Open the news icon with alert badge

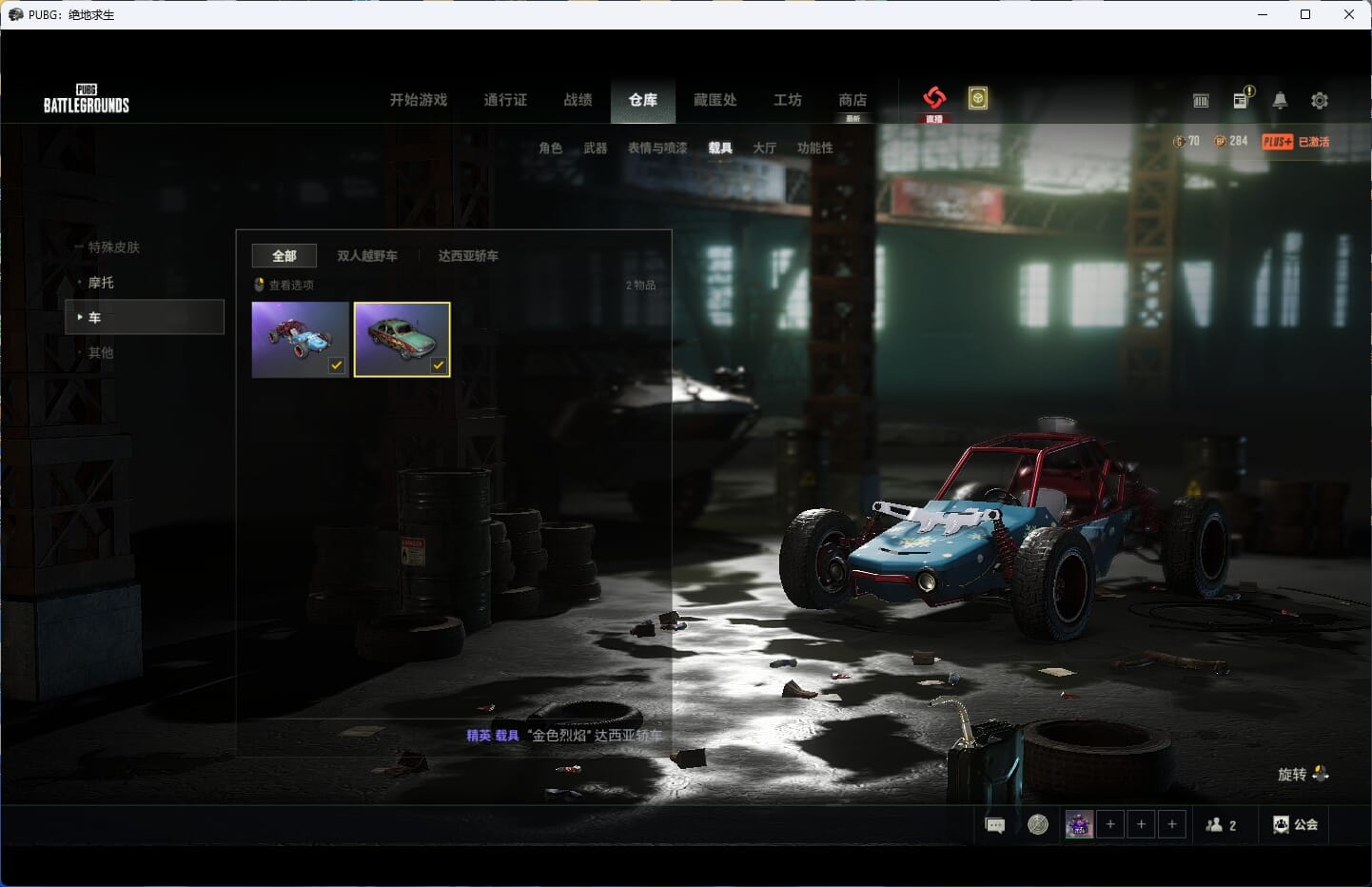(x=1243, y=98)
